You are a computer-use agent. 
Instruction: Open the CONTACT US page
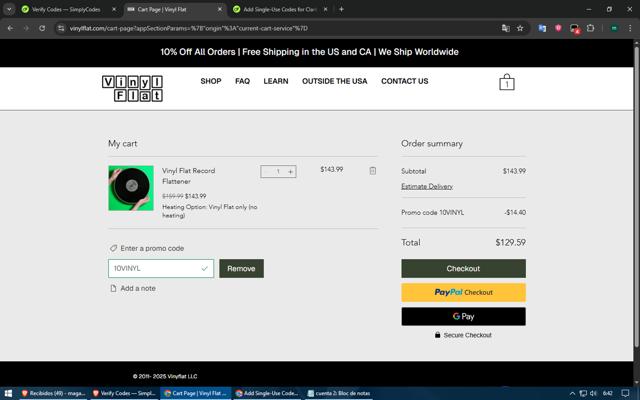point(404,81)
